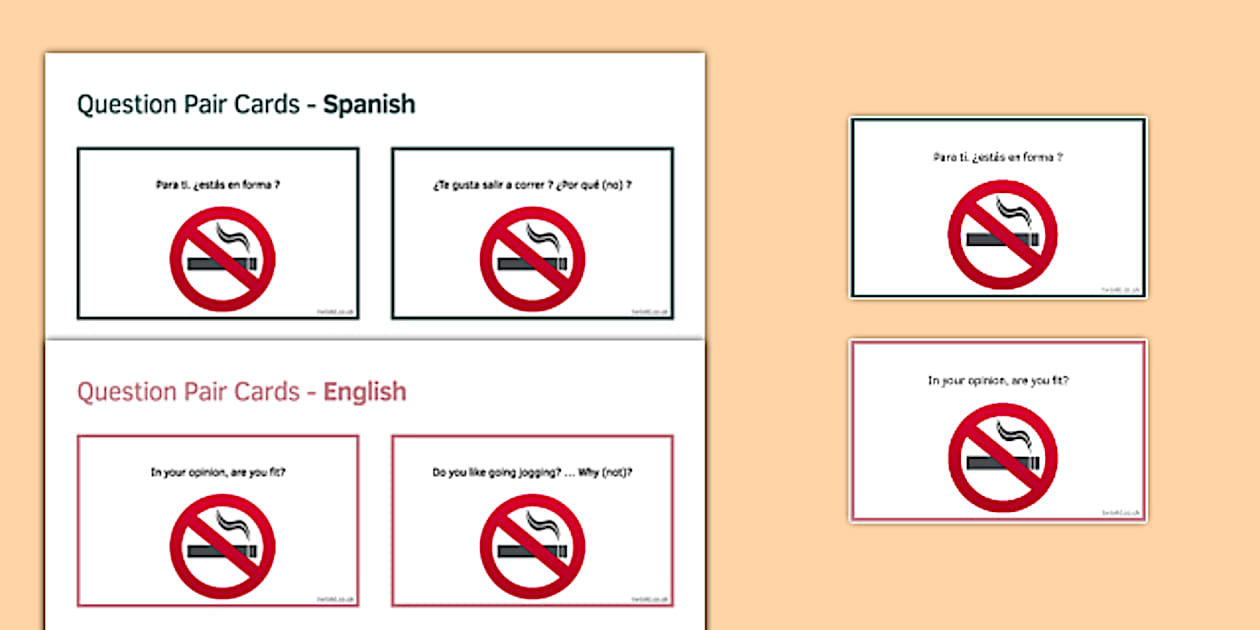Click the no-smoking icon under "¿Te gusta salir a correr?"
1260x630 pixels.
(532, 259)
